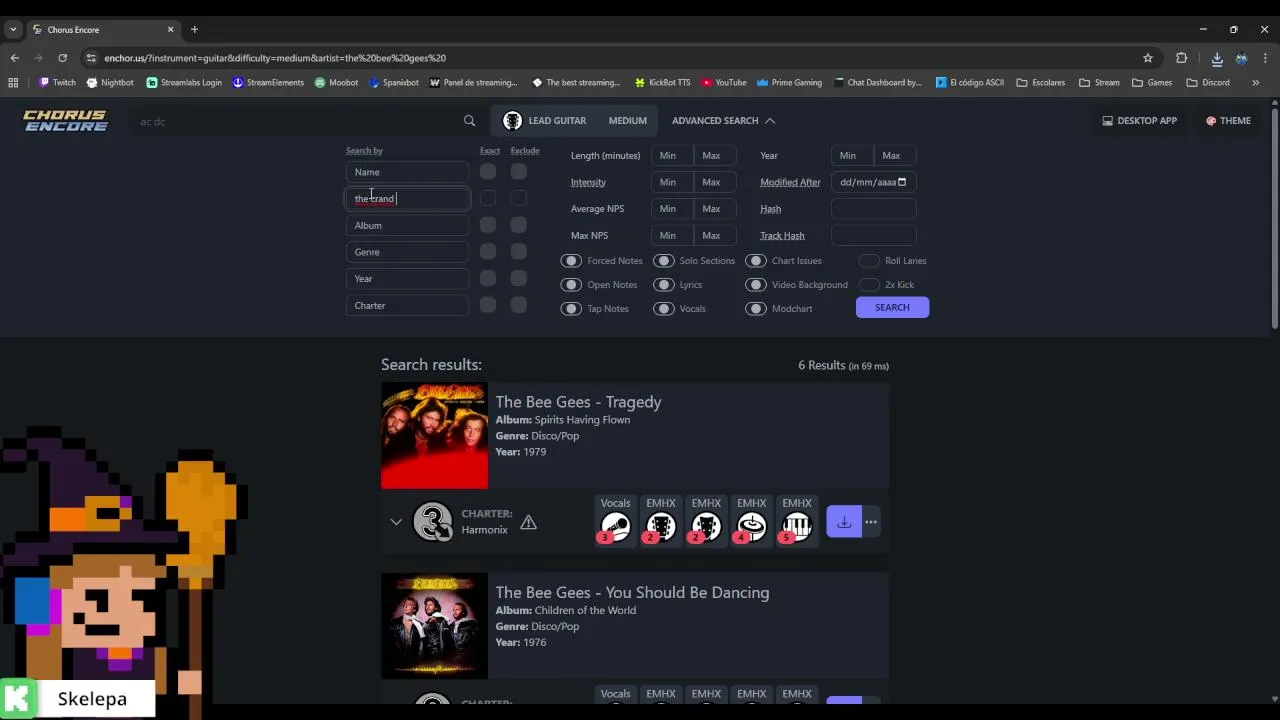The height and width of the screenshot is (720, 1280).
Task: Click the keys instrument icon for Tragedy
Action: point(797,527)
